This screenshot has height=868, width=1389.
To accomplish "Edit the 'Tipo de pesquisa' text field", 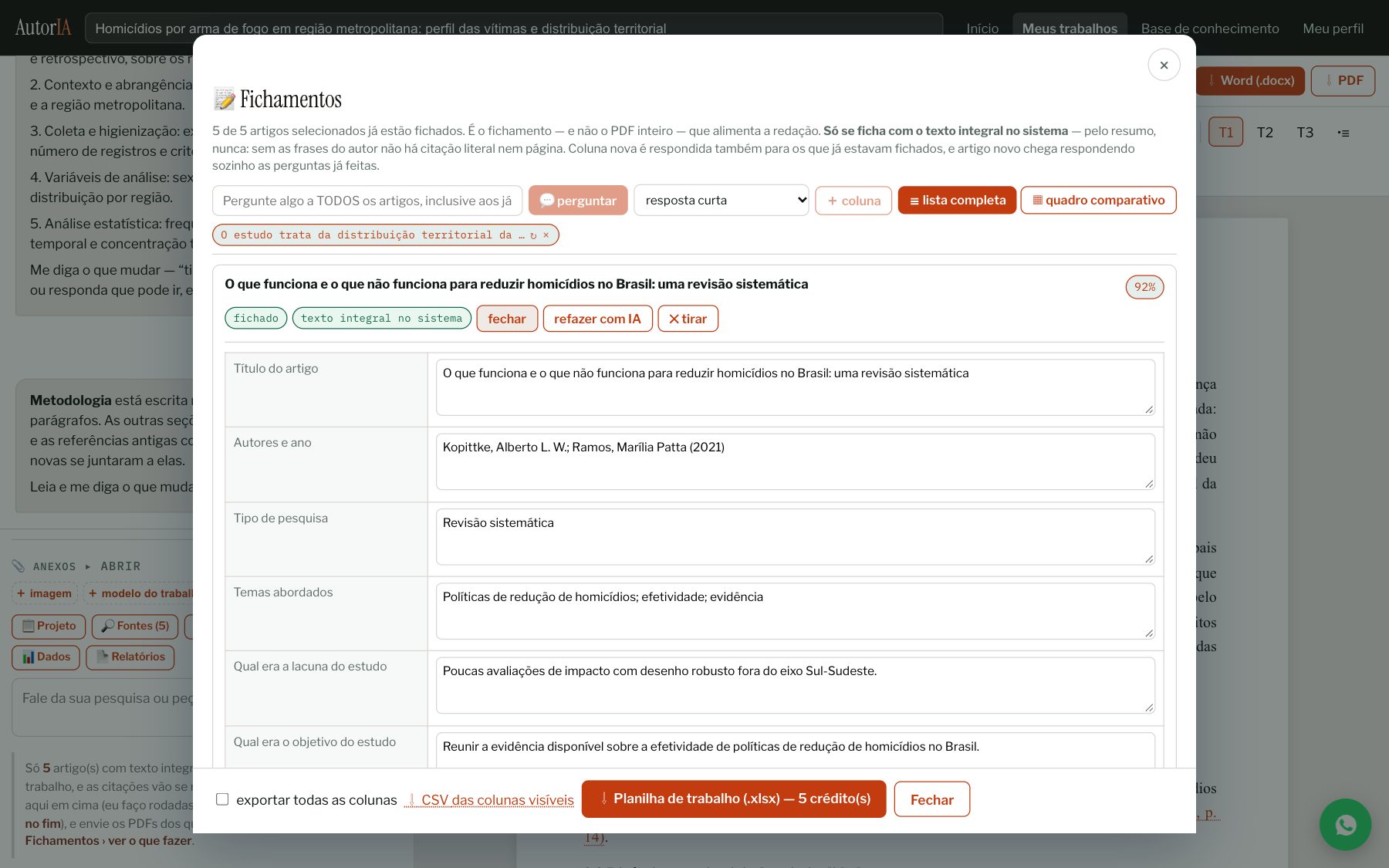I will (x=795, y=536).
